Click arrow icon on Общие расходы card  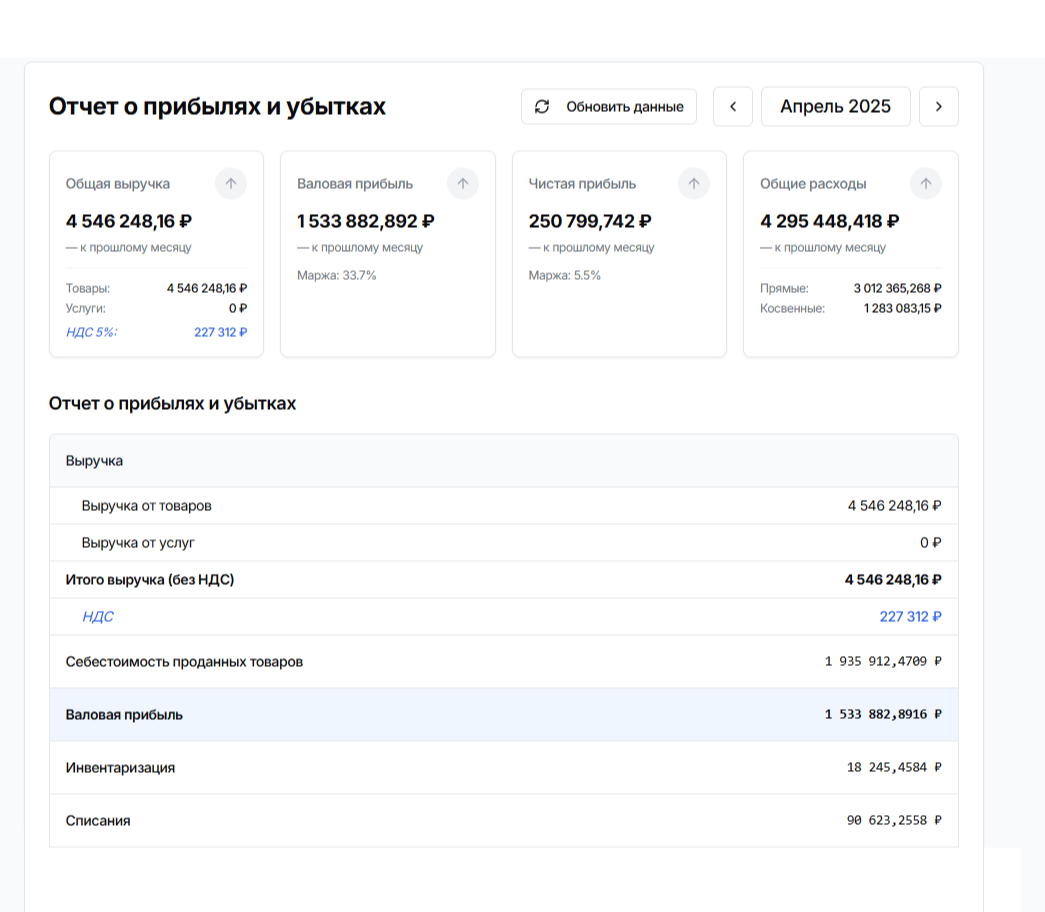click(x=925, y=184)
